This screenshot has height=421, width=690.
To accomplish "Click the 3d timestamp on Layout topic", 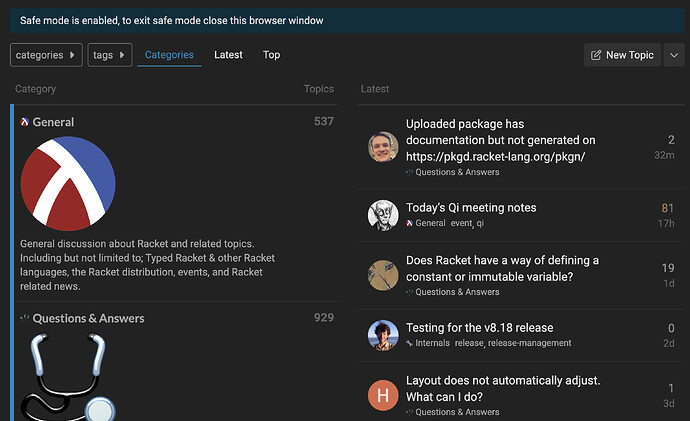I will pos(669,403).
